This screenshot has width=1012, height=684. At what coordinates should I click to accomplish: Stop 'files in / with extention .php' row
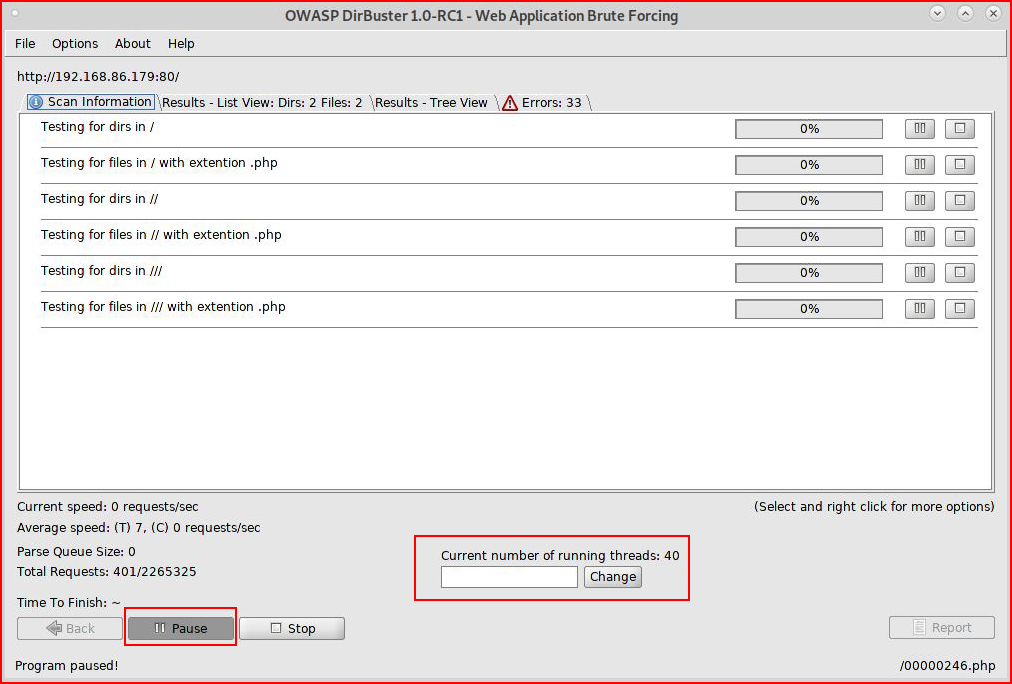point(960,165)
